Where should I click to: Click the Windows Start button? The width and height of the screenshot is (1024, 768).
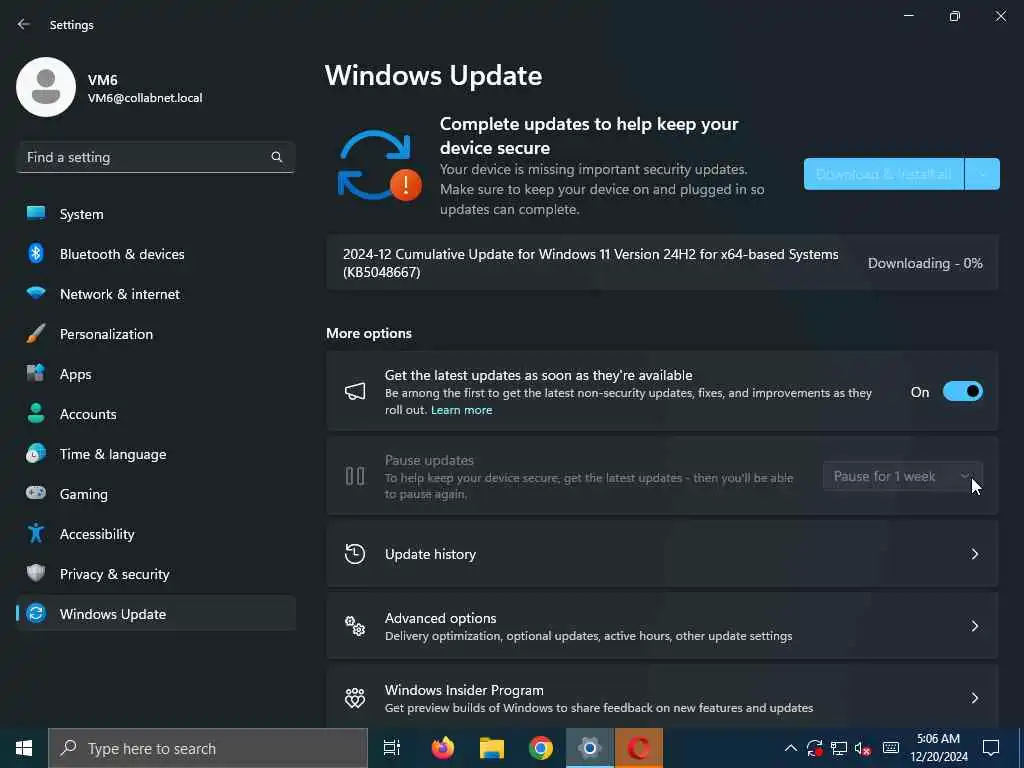click(24, 748)
